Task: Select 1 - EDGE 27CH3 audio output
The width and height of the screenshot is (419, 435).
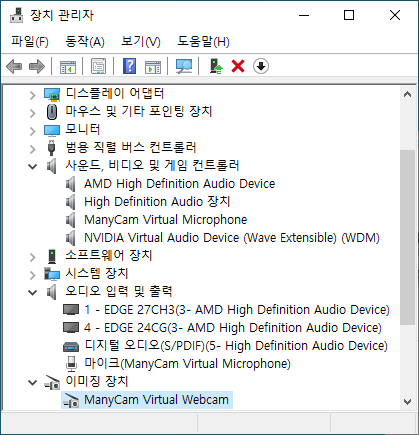Action: 237,310
